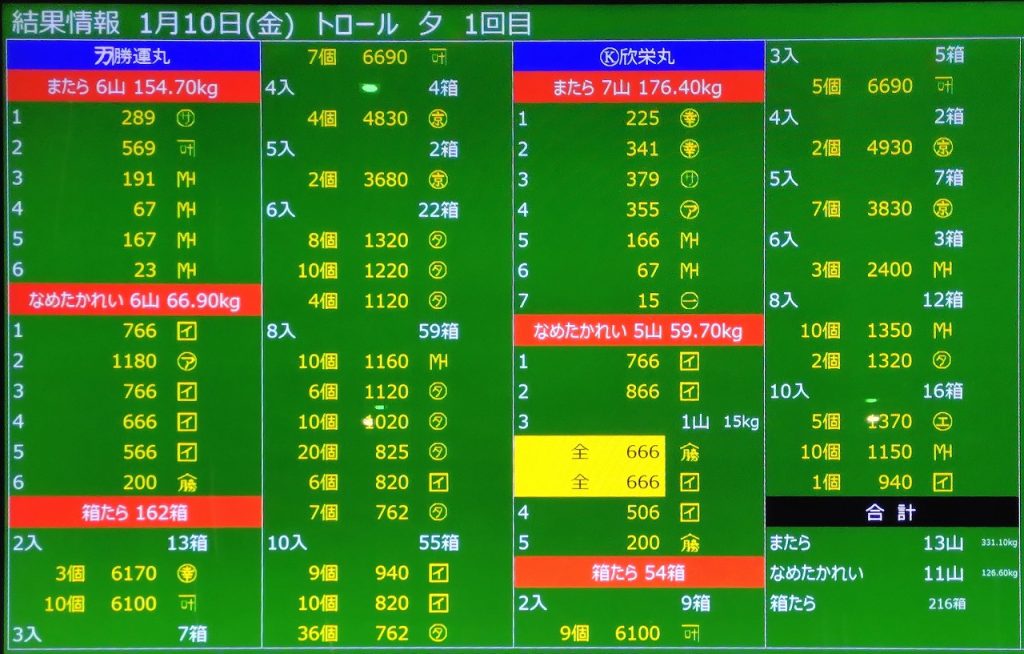This screenshot has width=1024, height=654.
Task: Click the 箱たら 54箱 section header
Action: point(638,573)
